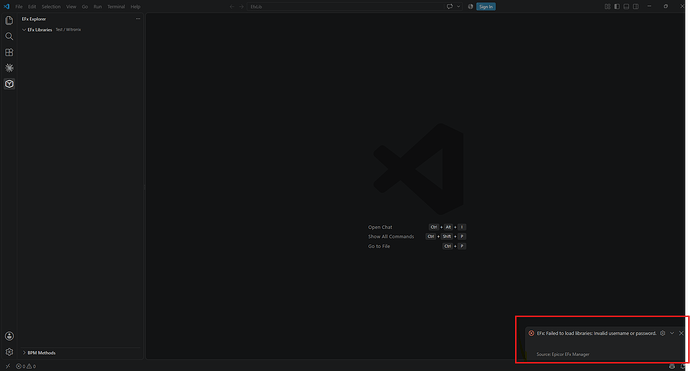The width and height of the screenshot is (690, 371).
Task: Dismiss the failed to load libraries notification
Action: pyautogui.click(x=681, y=333)
